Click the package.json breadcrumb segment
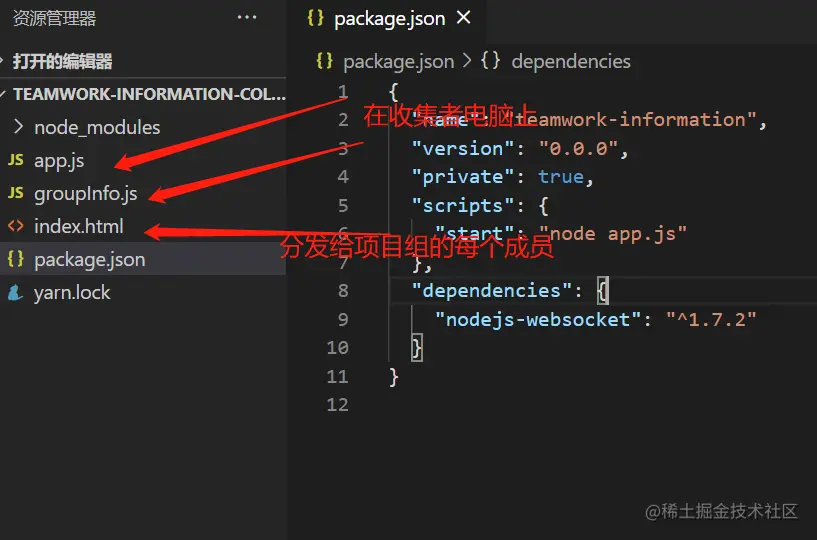This screenshot has width=817, height=540. [x=399, y=62]
